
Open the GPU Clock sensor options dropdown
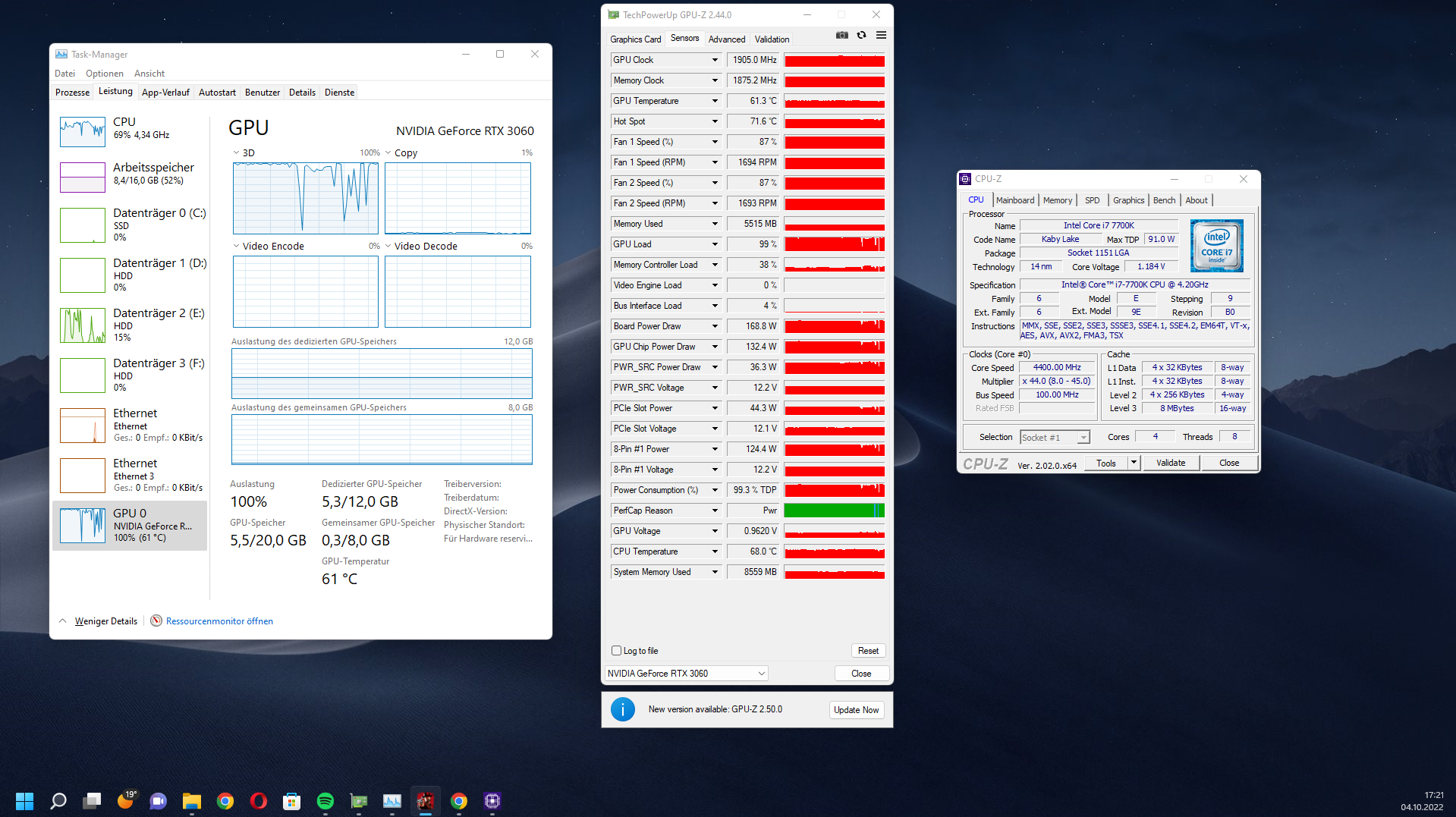[713, 59]
